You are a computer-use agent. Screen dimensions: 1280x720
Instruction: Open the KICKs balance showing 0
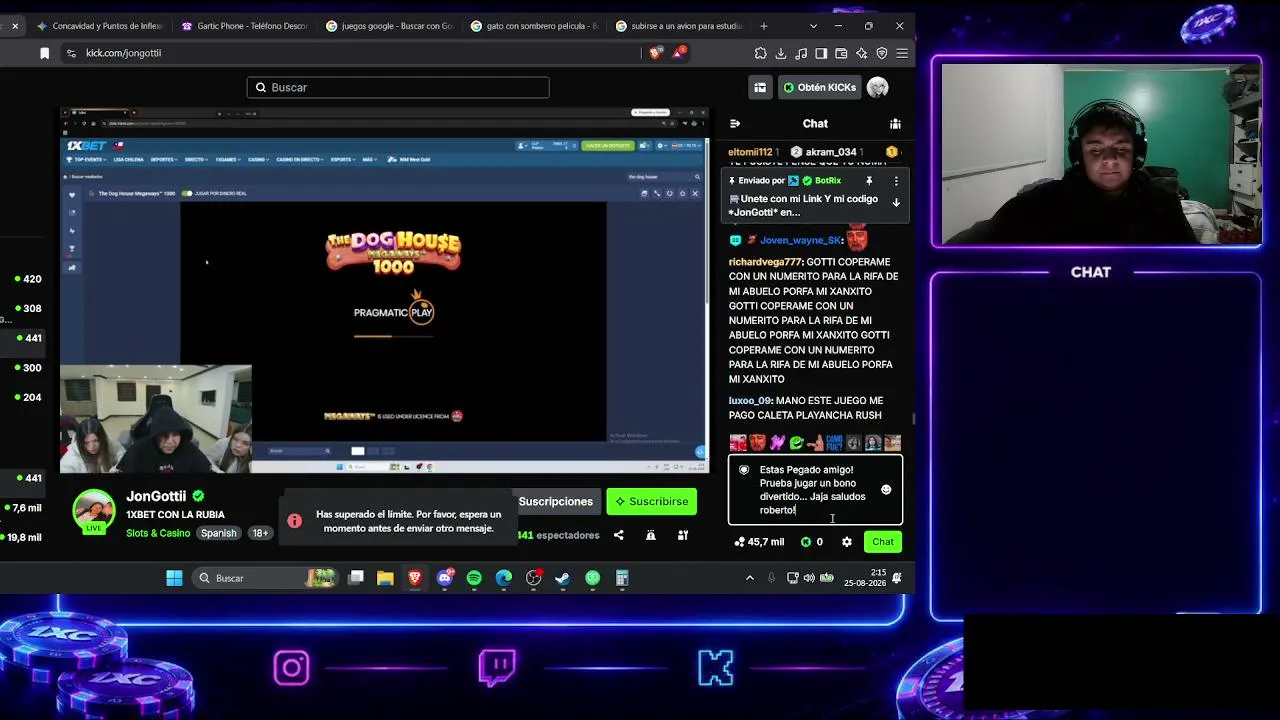pos(811,542)
